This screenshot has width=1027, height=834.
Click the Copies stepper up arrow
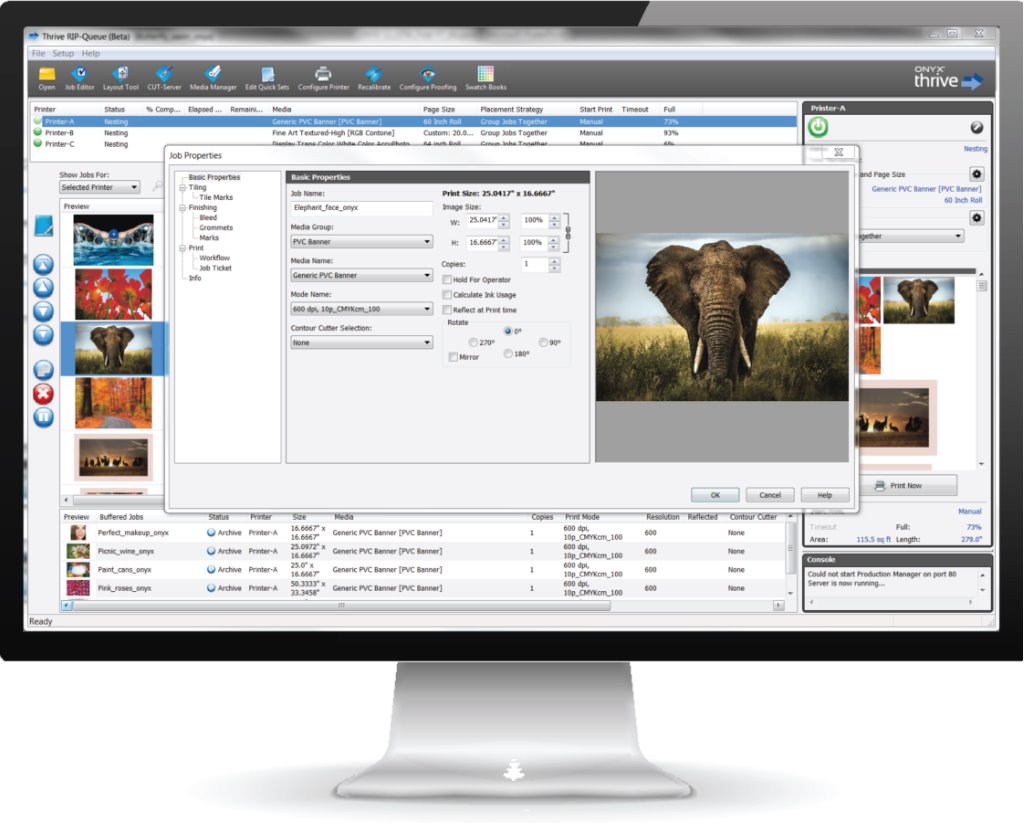click(554, 261)
